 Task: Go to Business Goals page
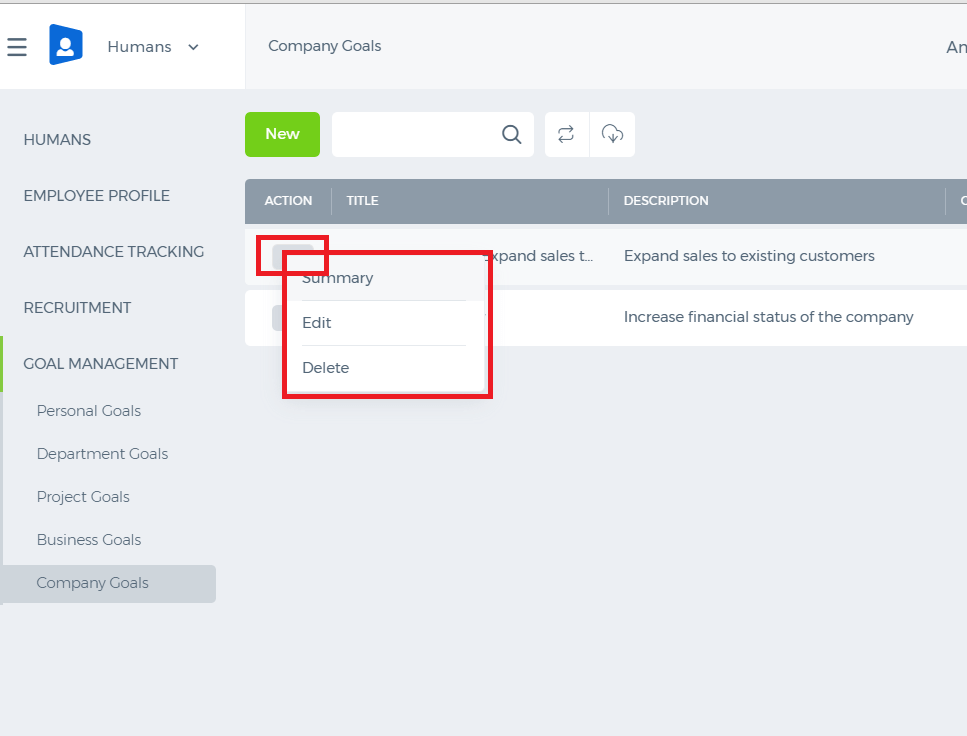click(89, 540)
